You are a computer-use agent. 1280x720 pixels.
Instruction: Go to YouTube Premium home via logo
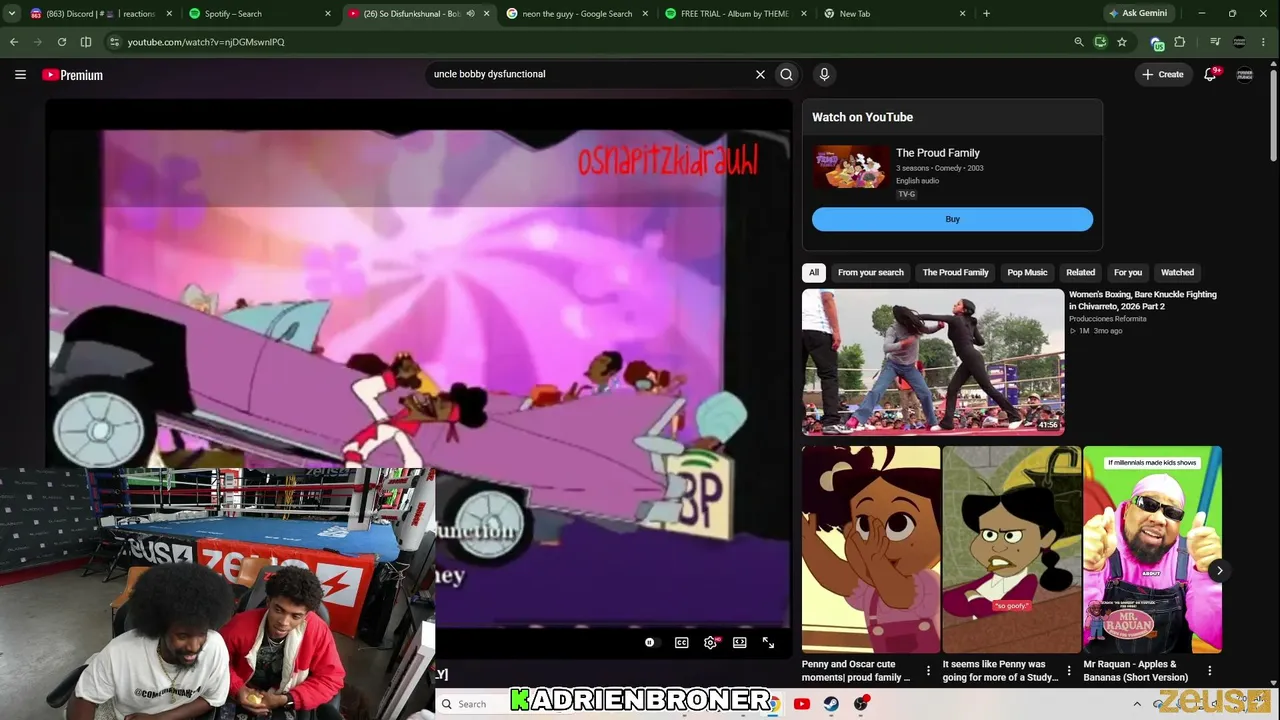73,75
